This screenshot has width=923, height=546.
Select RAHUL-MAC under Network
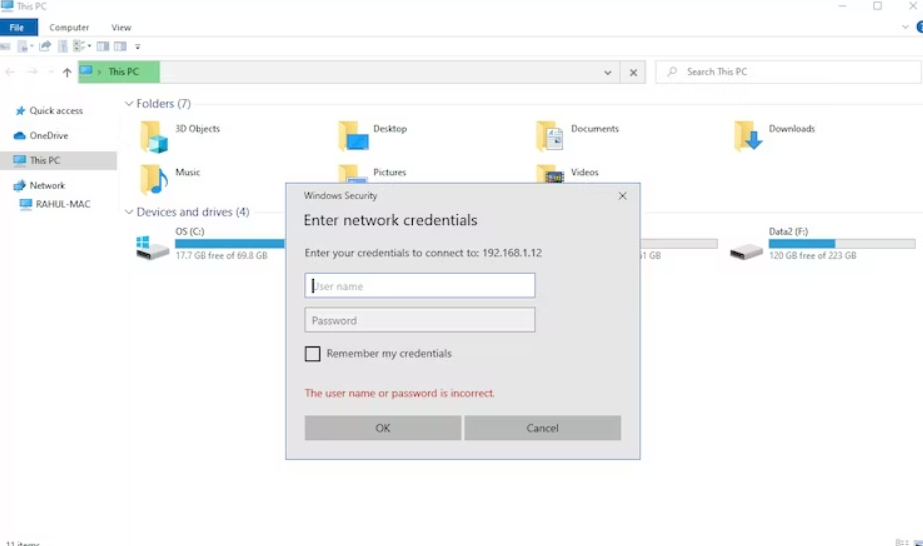pos(62,204)
